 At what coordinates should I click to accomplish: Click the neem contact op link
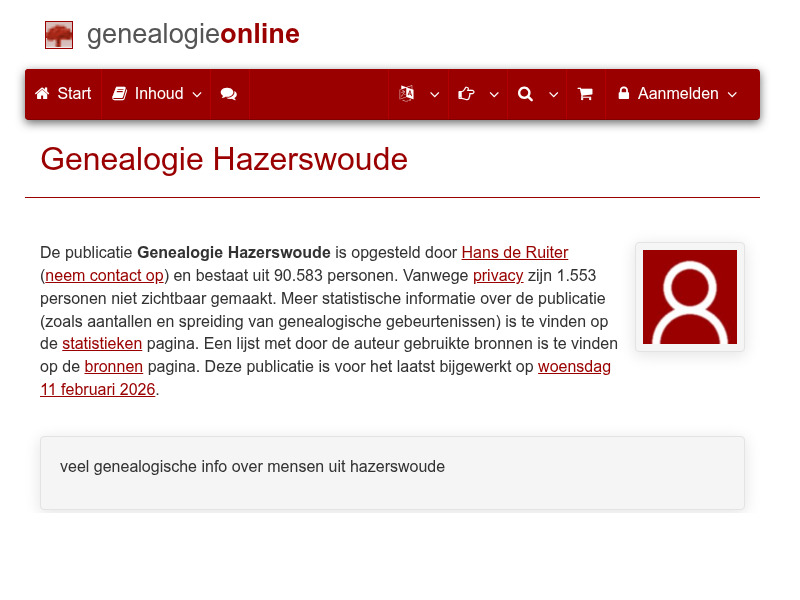104,275
